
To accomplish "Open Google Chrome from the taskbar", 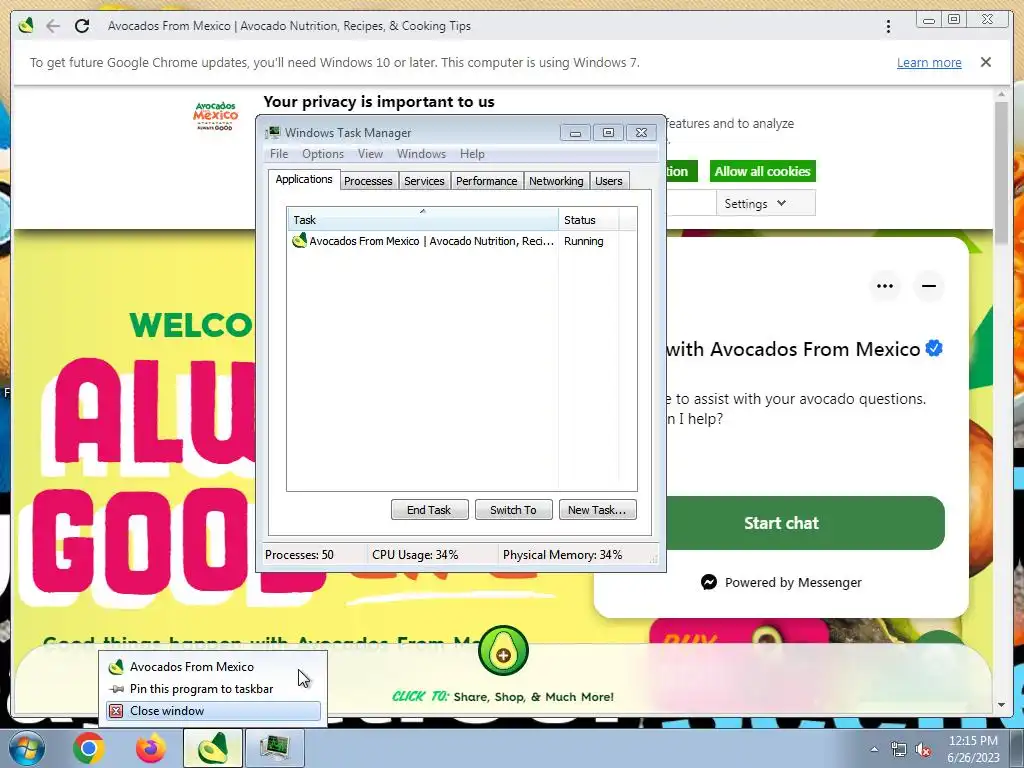I will pos(88,748).
